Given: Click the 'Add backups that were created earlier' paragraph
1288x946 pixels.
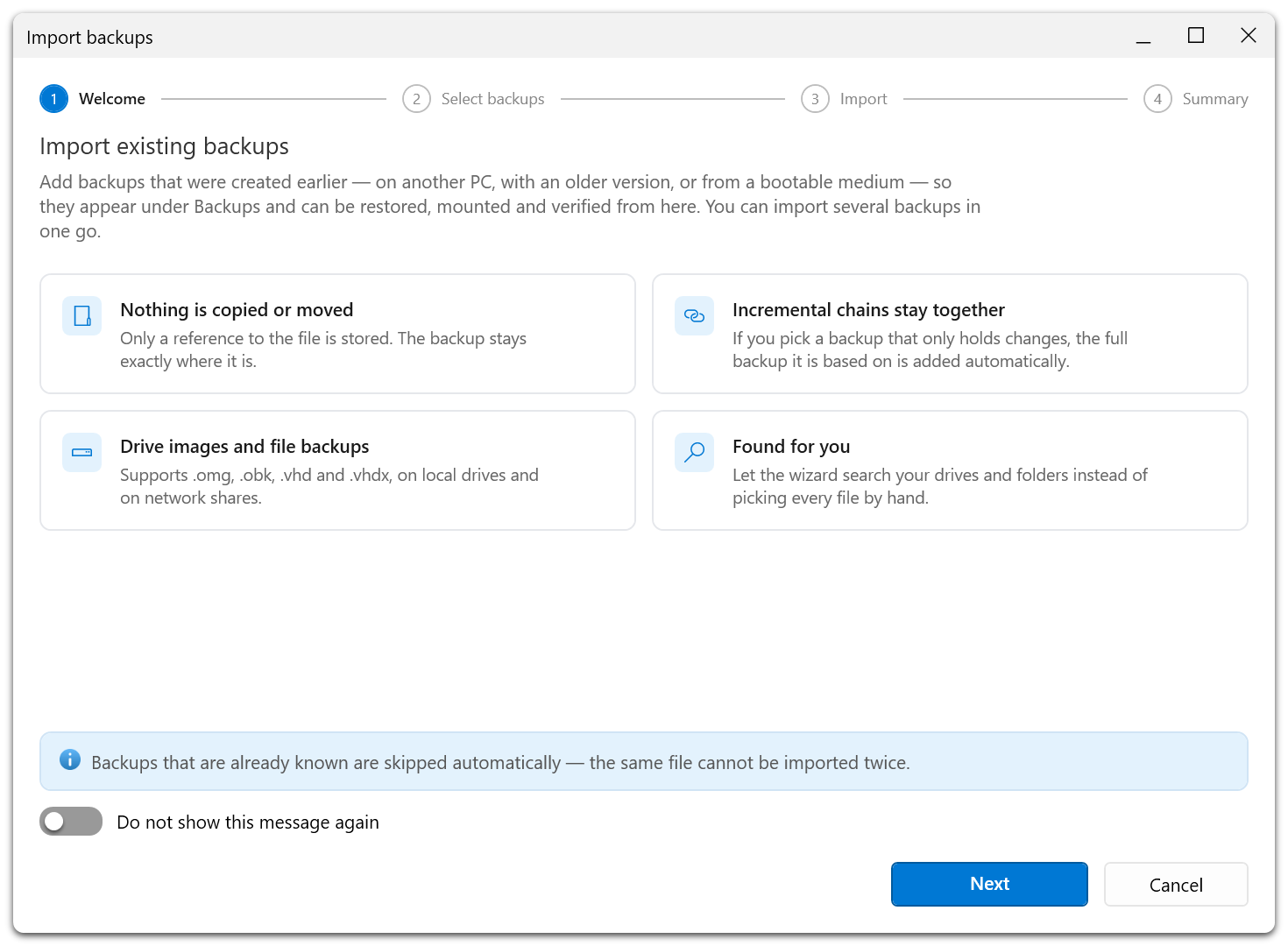Looking at the screenshot, I should 510,207.
